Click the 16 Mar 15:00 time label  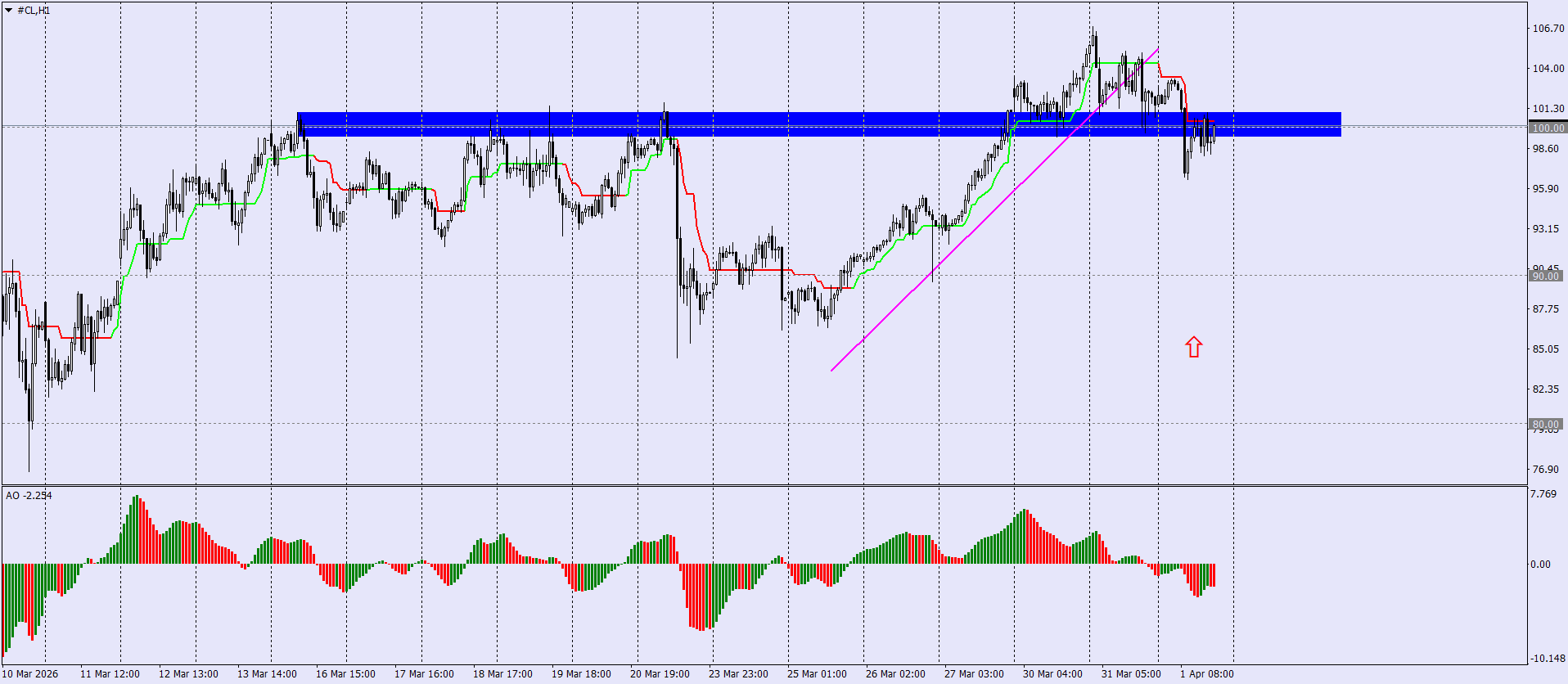coord(345,674)
